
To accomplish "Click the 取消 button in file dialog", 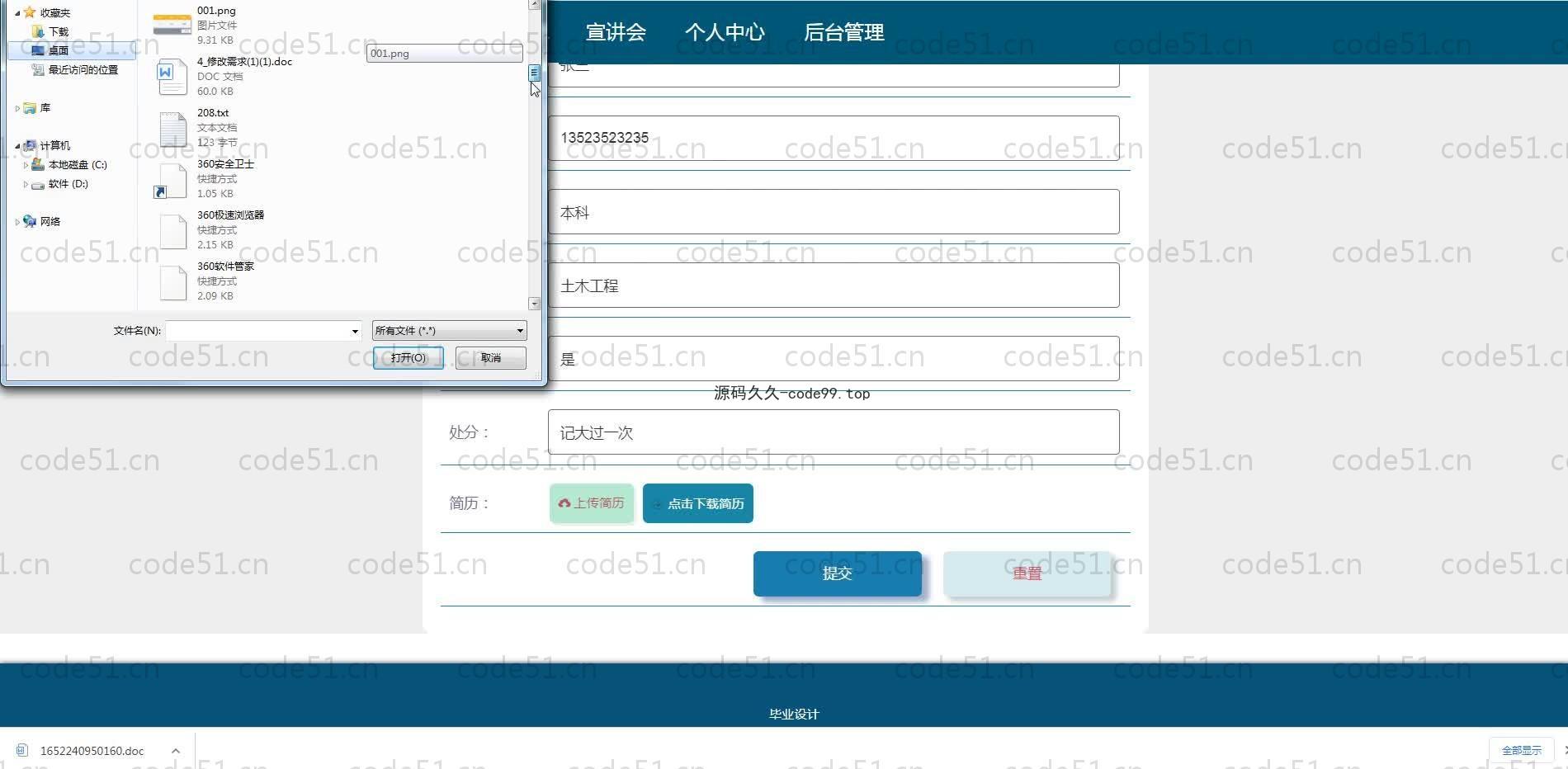I will 491,357.
